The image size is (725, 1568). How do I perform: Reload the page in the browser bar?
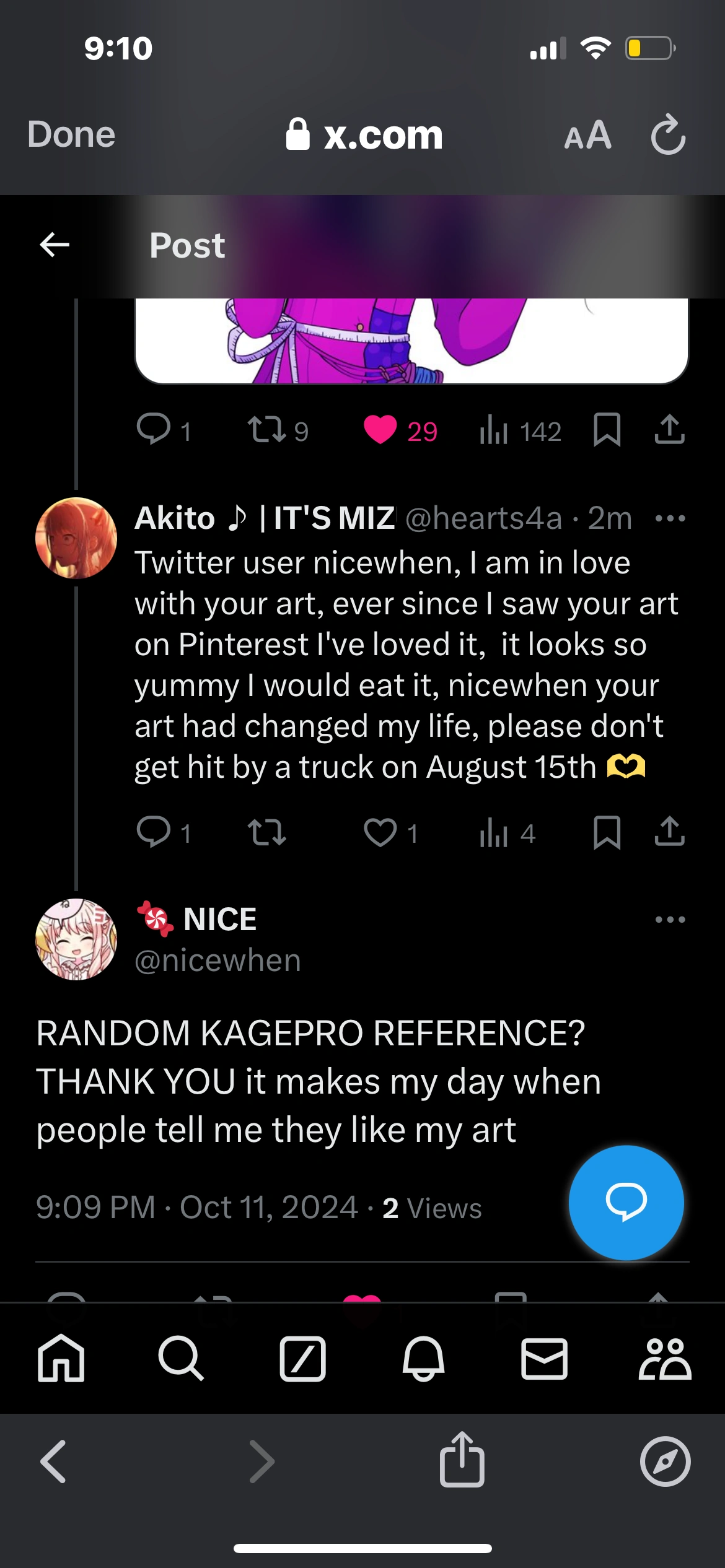(x=668, y=134)
